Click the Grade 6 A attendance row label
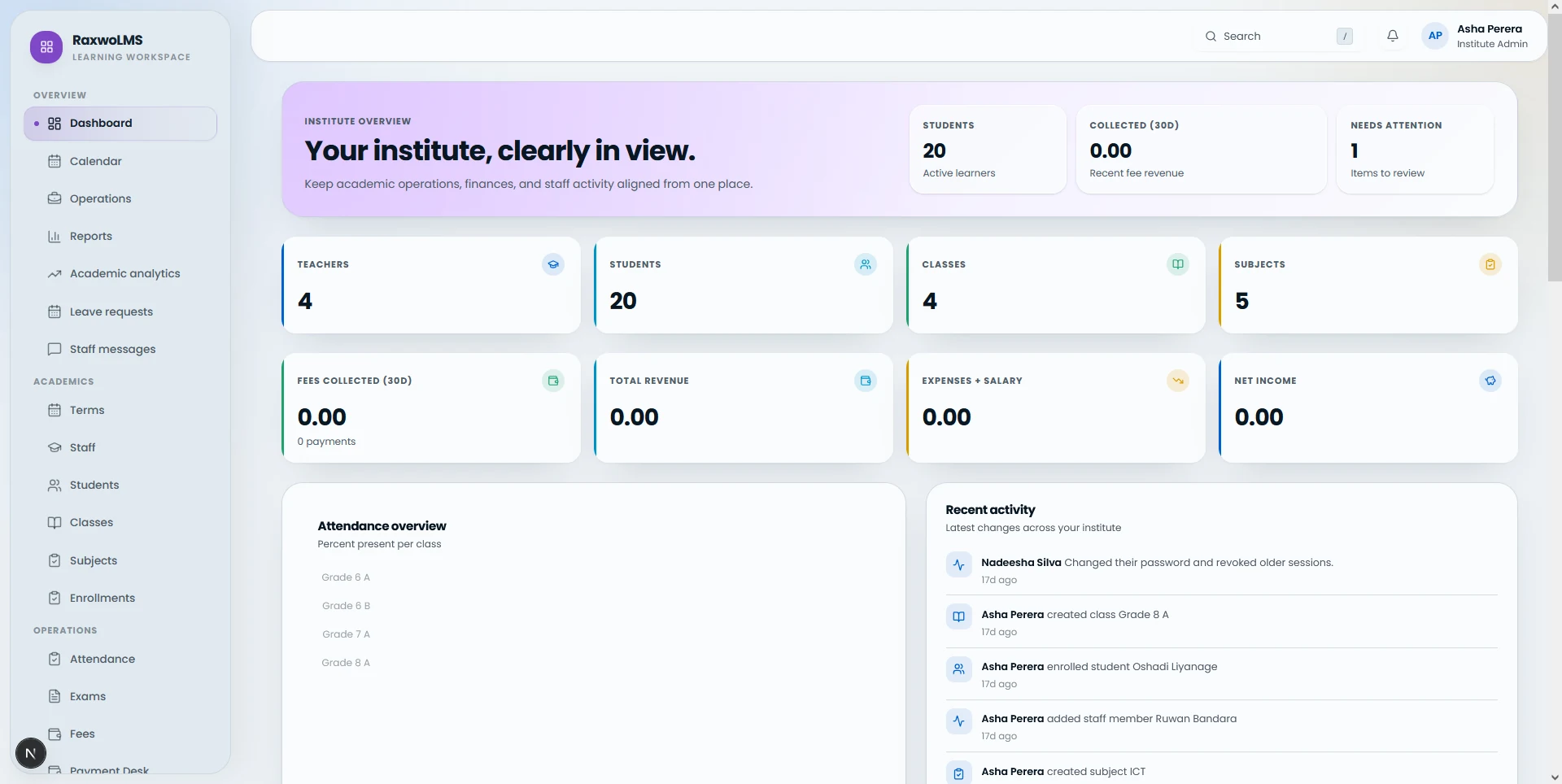This screenshot has height=784, width=1562. click(x=346, y=577)
